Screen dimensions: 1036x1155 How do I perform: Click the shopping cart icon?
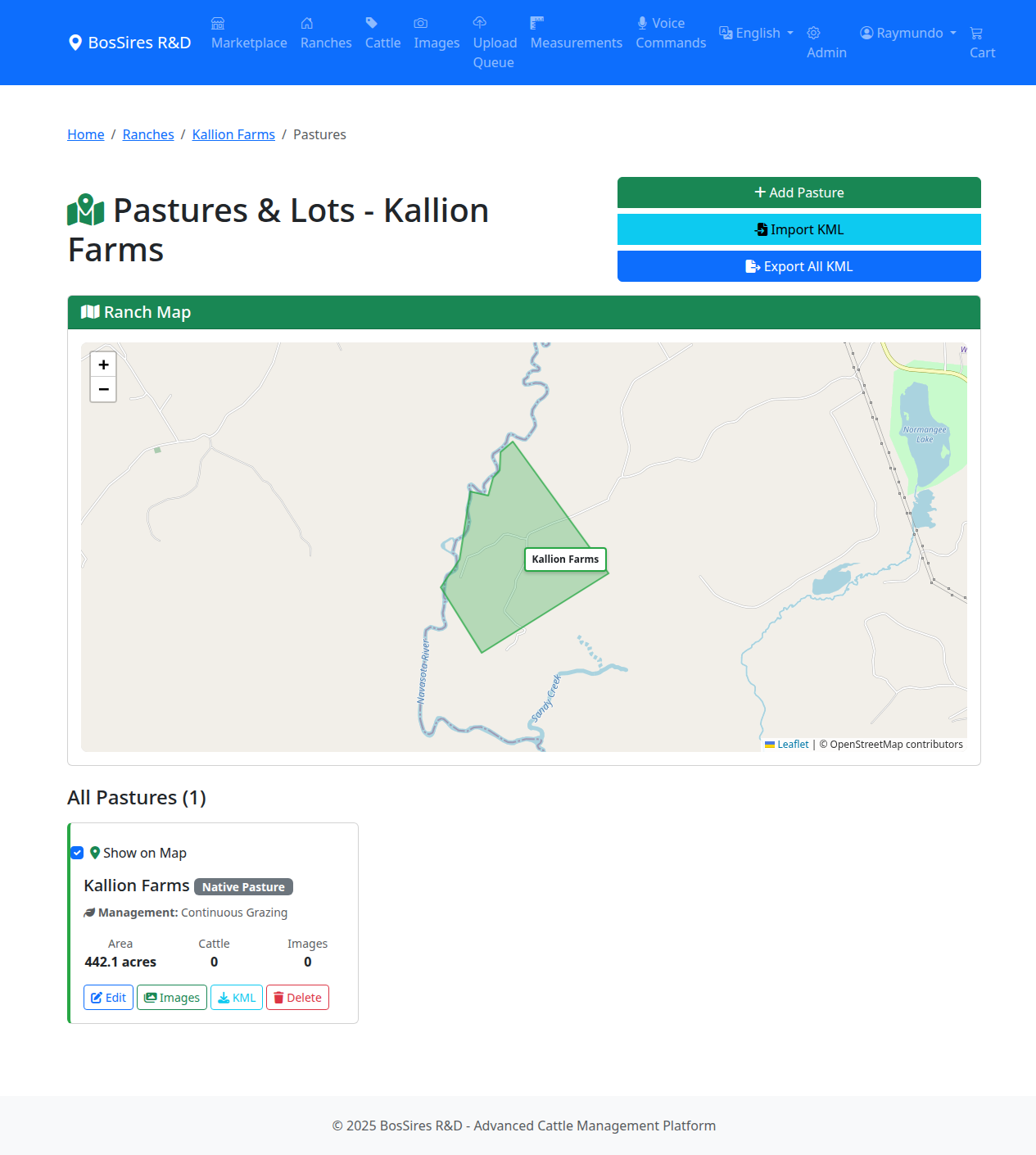(977, 33)
